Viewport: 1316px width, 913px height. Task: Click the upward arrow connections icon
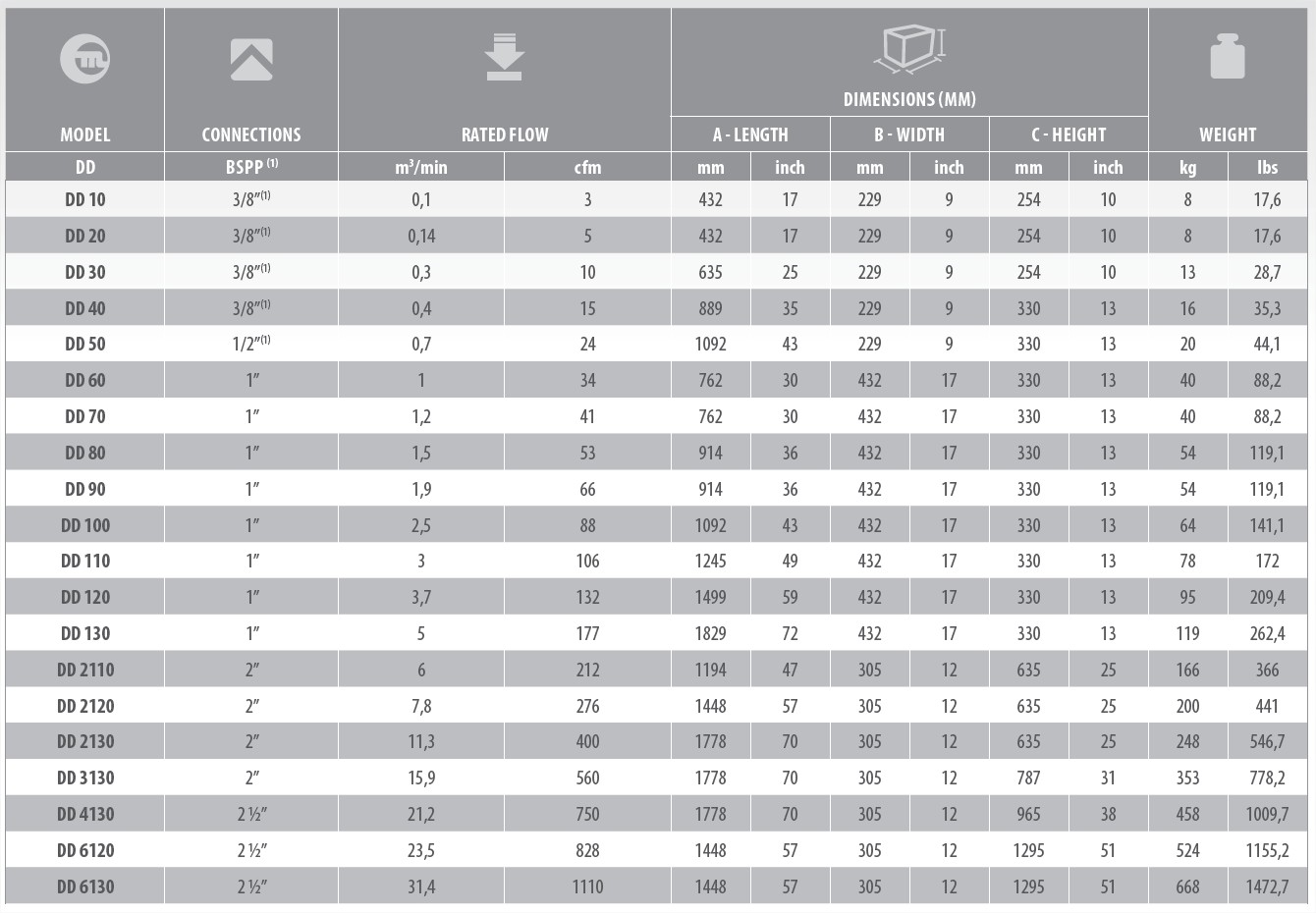point(251,60)
